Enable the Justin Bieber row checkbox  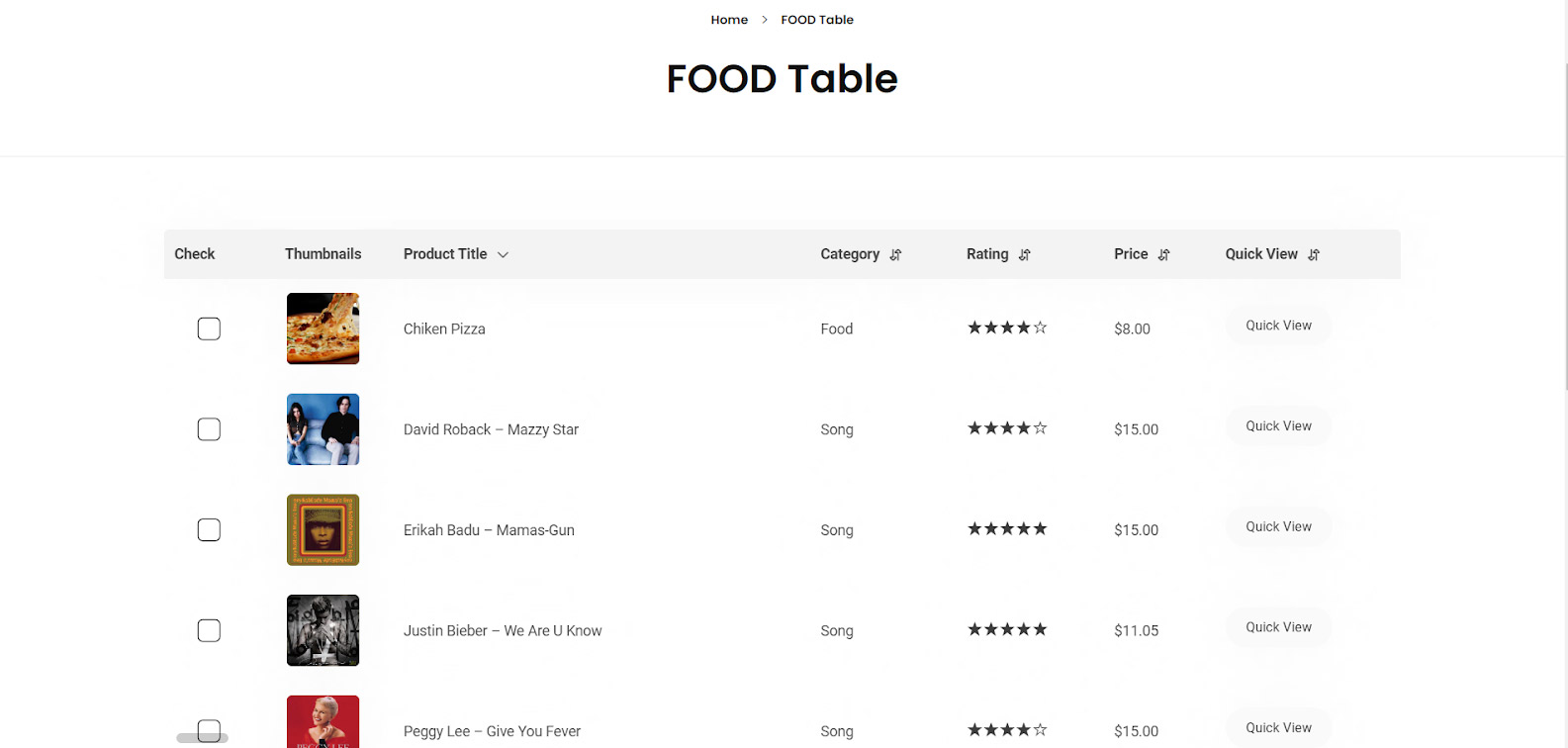click(x=209, y=630)
